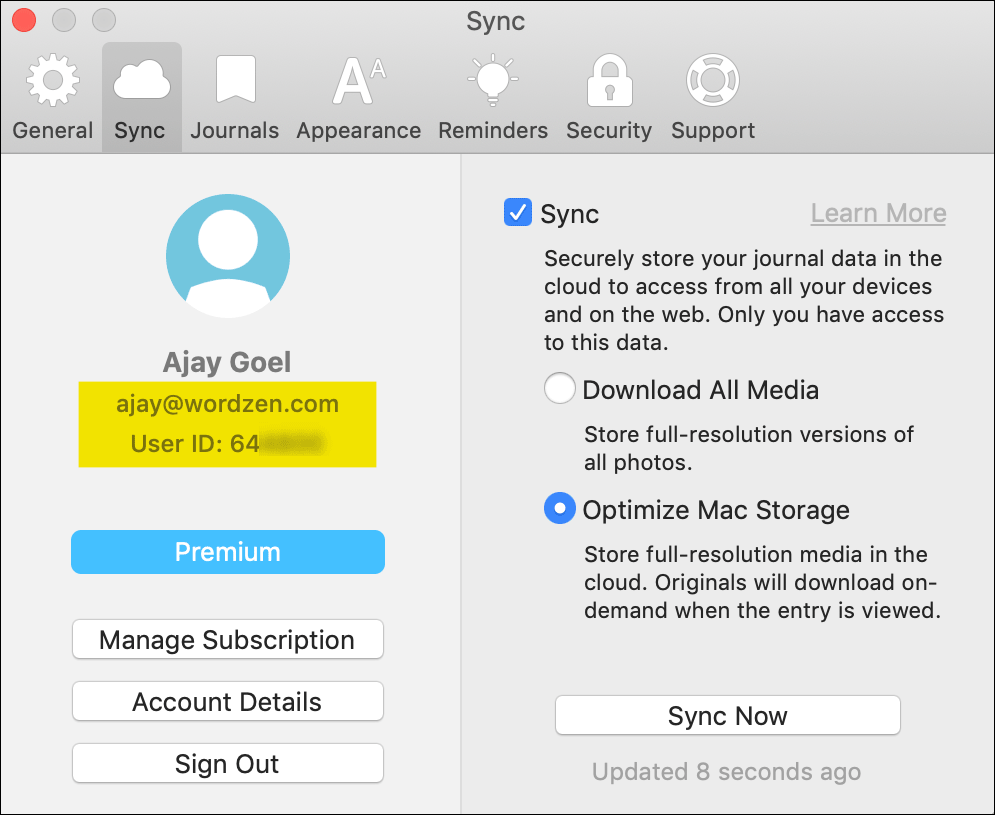Screen dimensions: 995x815
Task: Follow the Learn More link
Action: [x=878, y=213]
